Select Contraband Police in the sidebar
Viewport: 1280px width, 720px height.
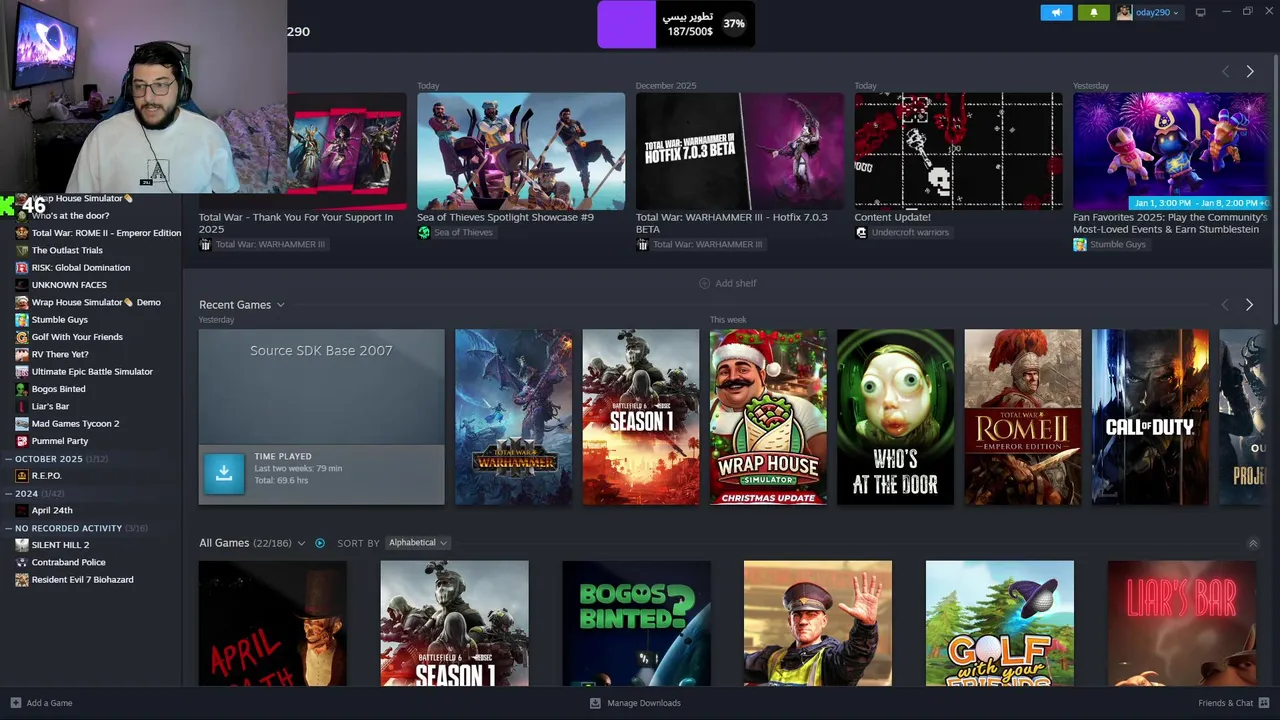68,562
